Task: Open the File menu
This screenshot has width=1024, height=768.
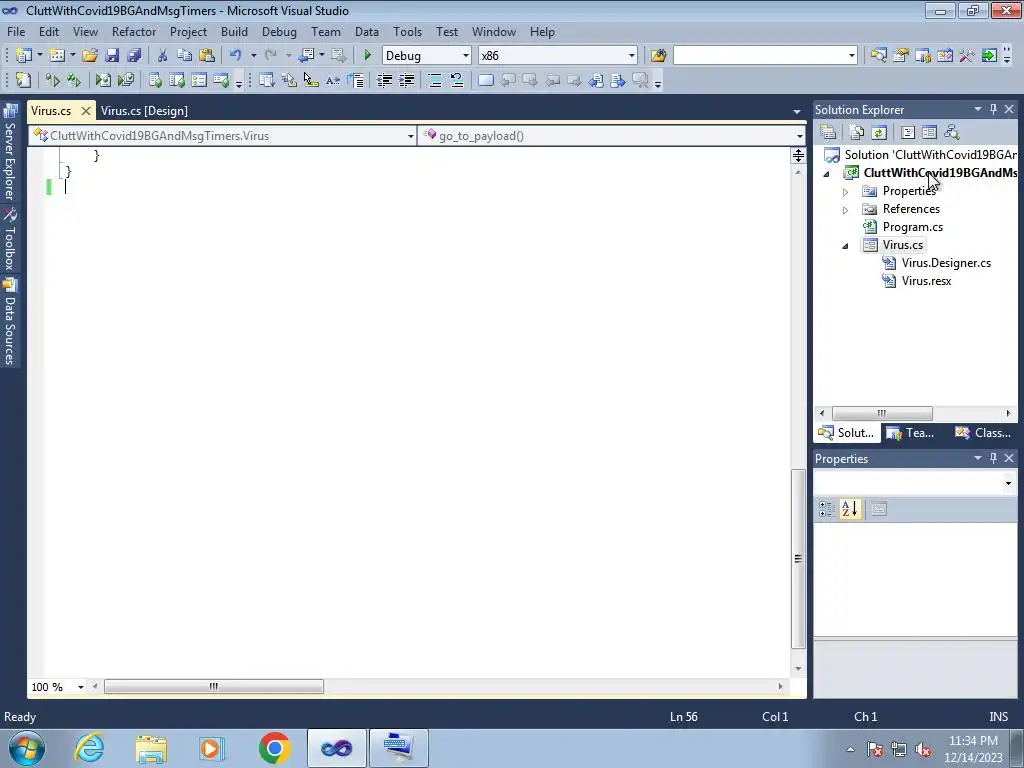Action: (16, 31)
